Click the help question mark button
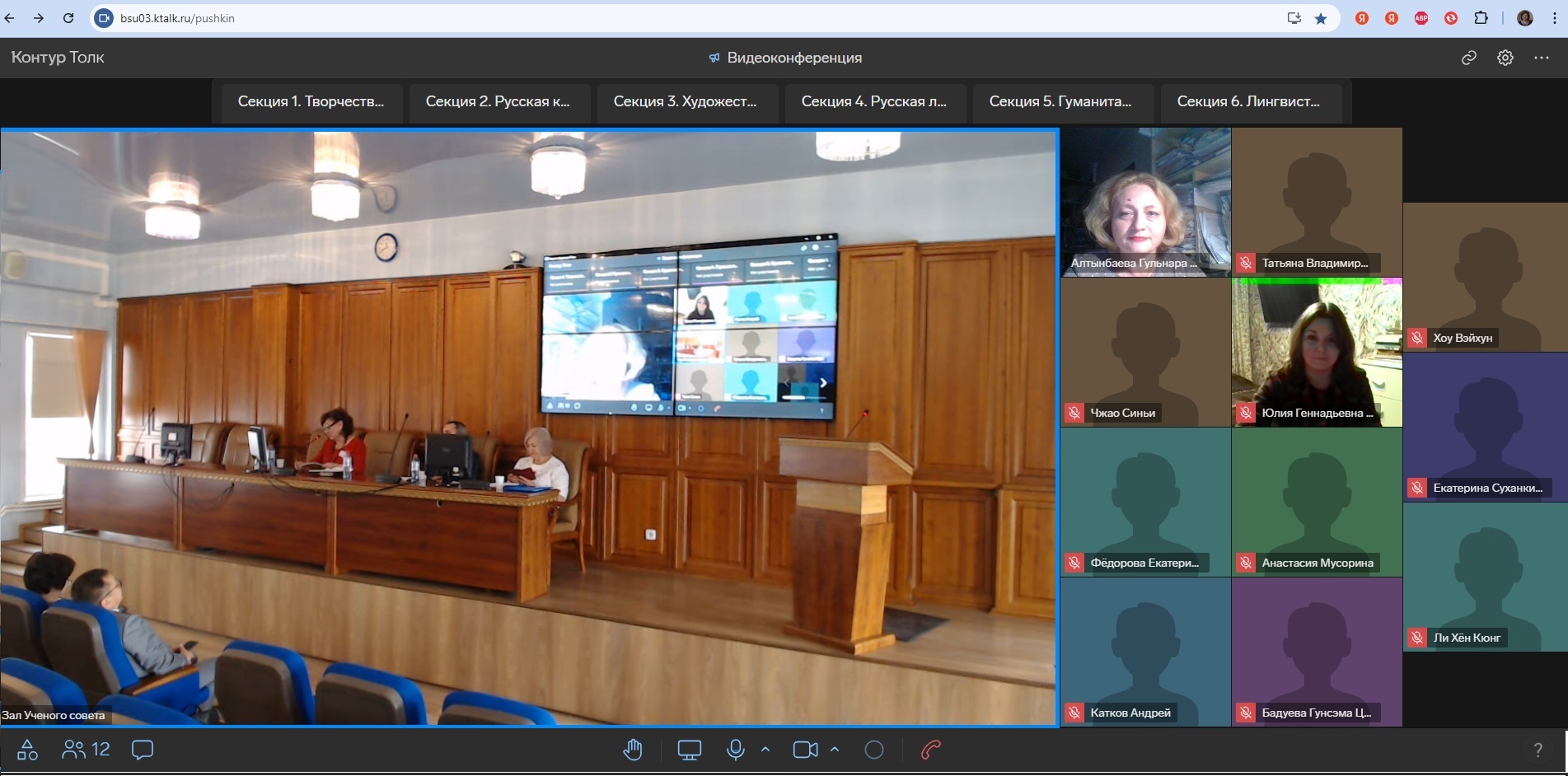 point(1538,750)
